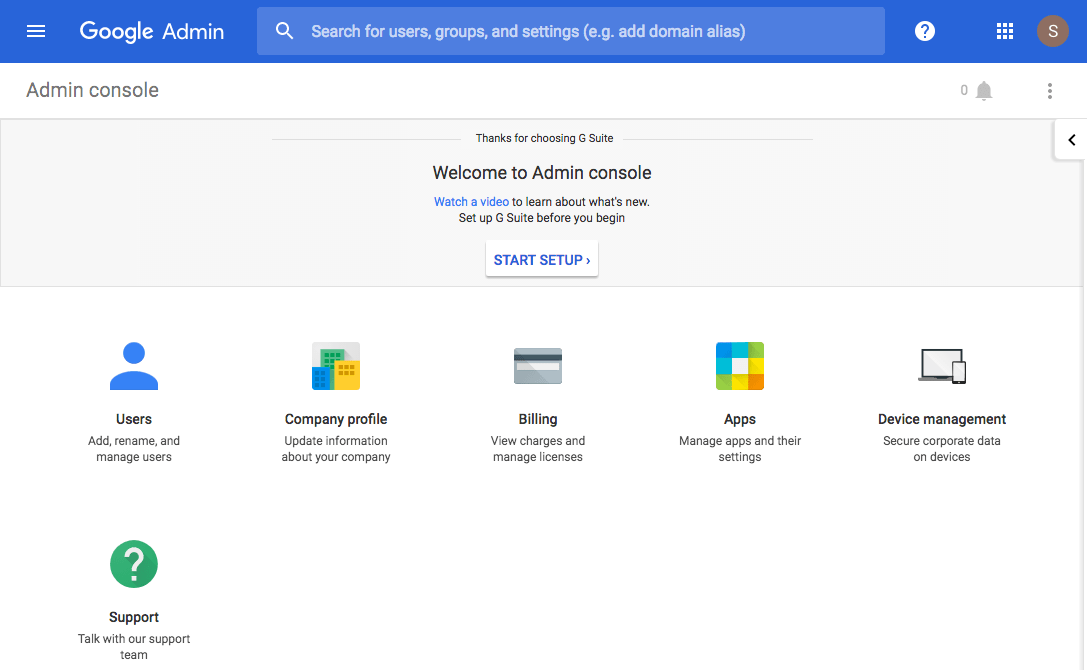Open the Billing credit card icon
The width and height of the screenshot is (1087, 670).
[538, 366]
